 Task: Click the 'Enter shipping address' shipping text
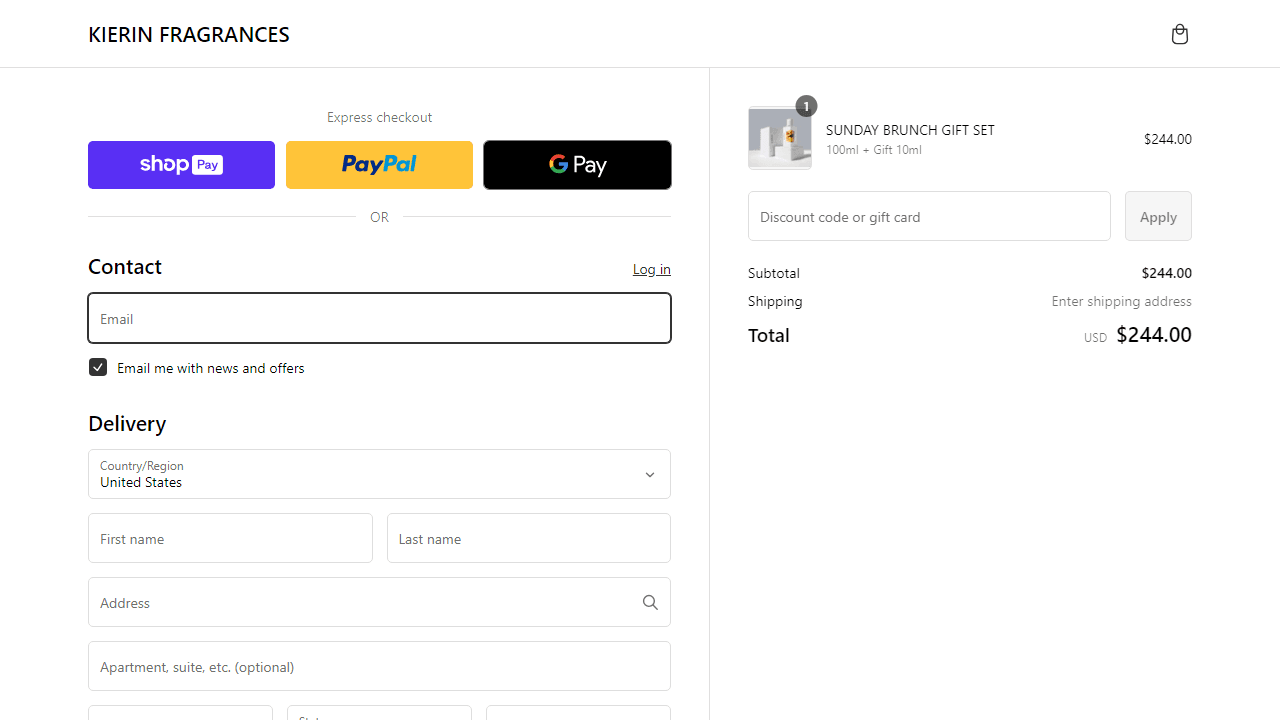[1121, 301]
